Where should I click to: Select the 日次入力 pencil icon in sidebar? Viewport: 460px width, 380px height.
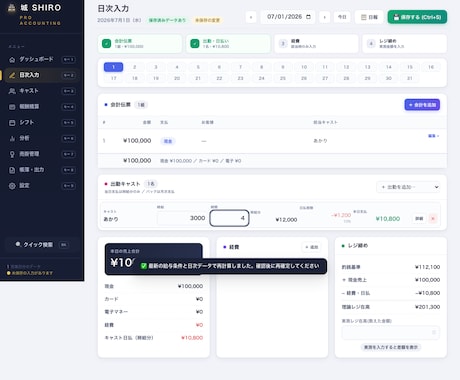[x=12, y=75]
